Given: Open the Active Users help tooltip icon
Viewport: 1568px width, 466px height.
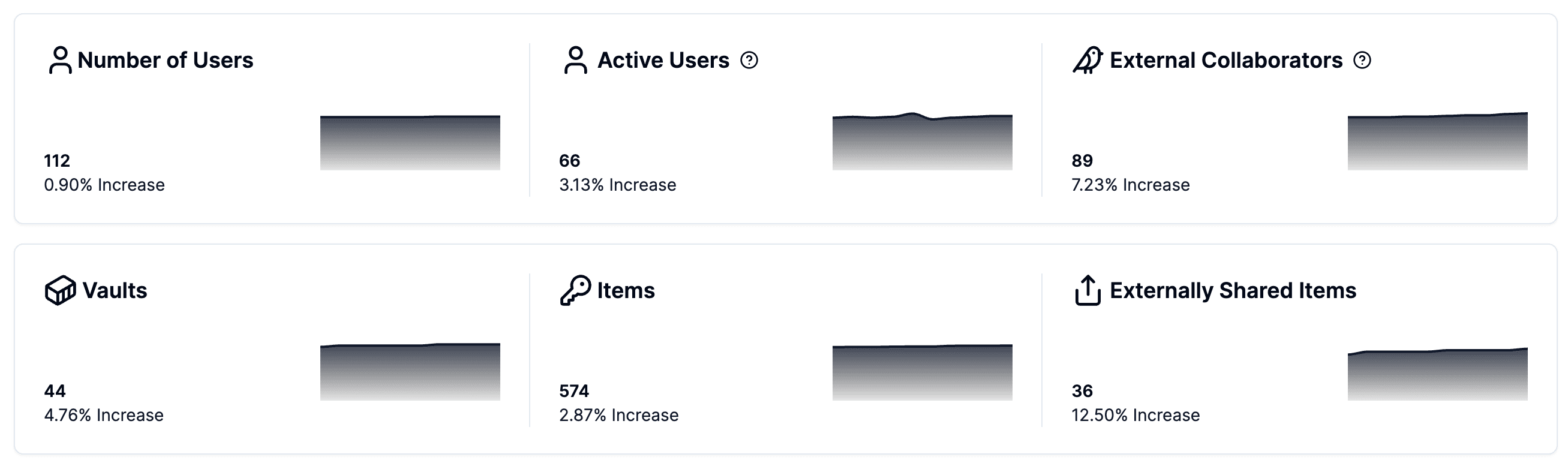Looking at the screenshot, I should (x=749, y=60).
